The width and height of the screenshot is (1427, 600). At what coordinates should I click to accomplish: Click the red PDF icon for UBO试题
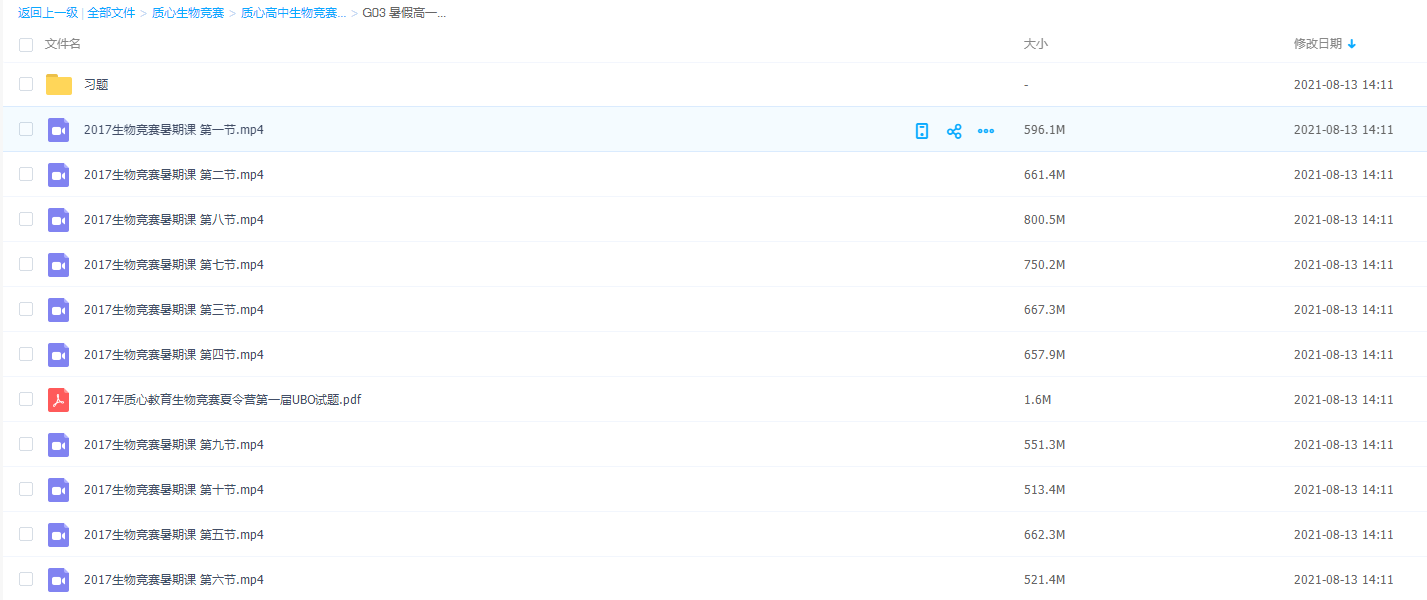point(59,400)
